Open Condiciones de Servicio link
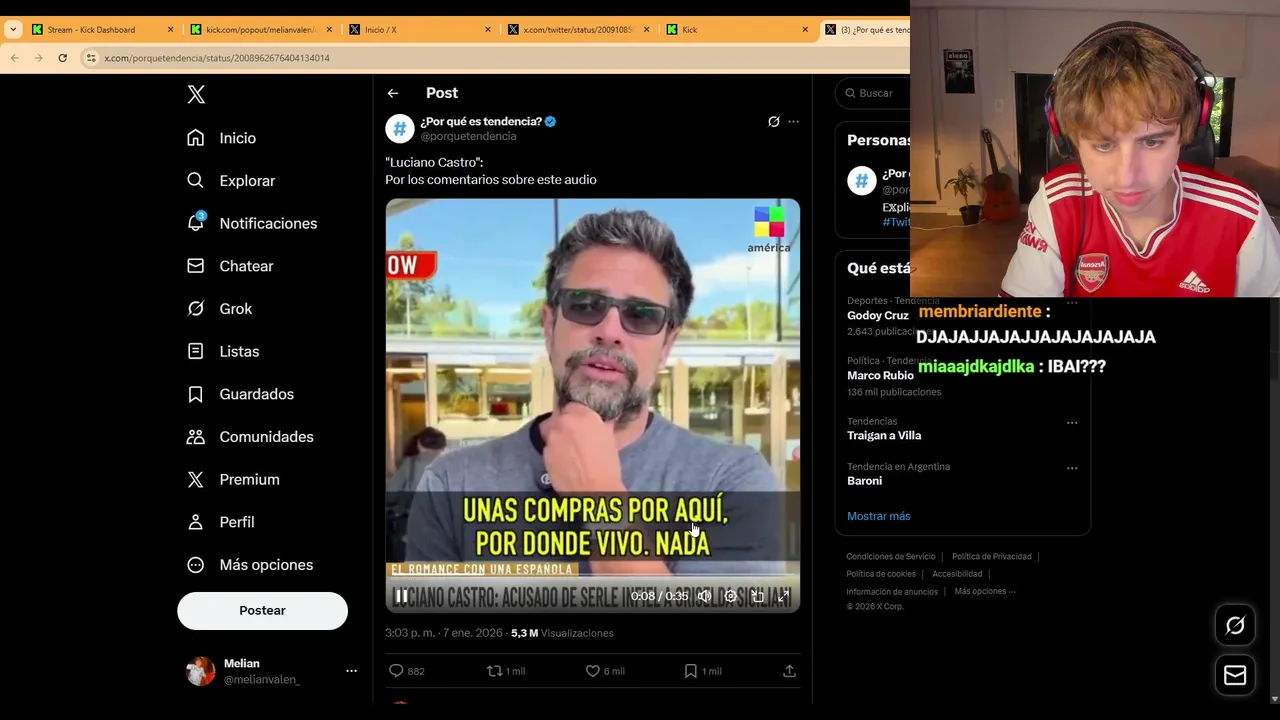Viewport: 1280px width, 720px height. pyautogui.click(x=891, y=556)
